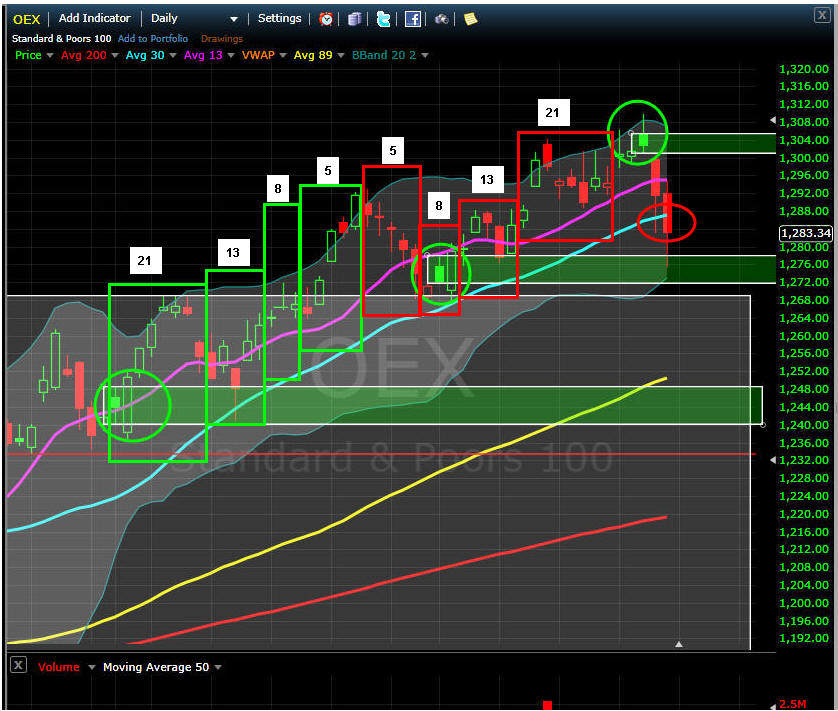Select the yellow Avg 89 label

tap(313, 55)
